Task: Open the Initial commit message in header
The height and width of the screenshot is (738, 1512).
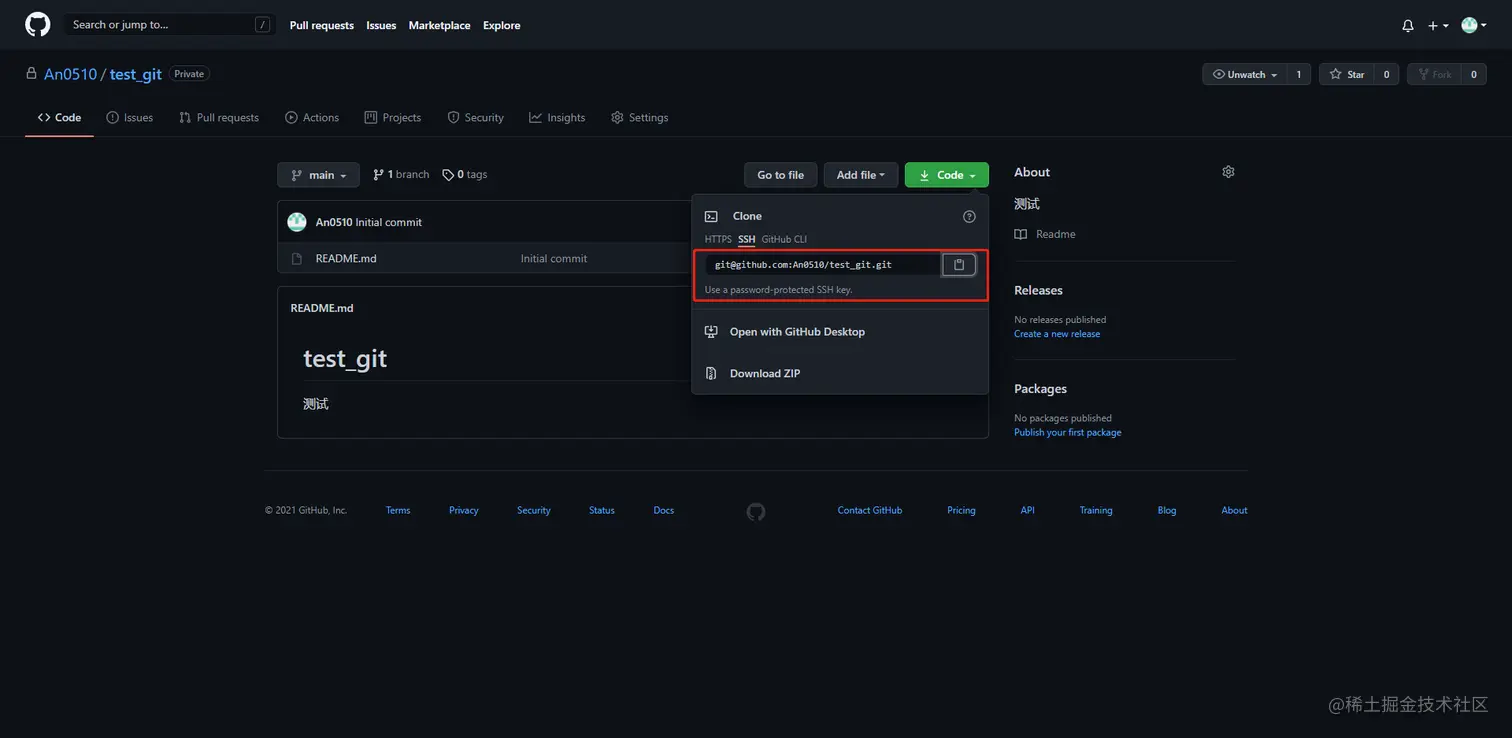Action: [x=389, y=222]
